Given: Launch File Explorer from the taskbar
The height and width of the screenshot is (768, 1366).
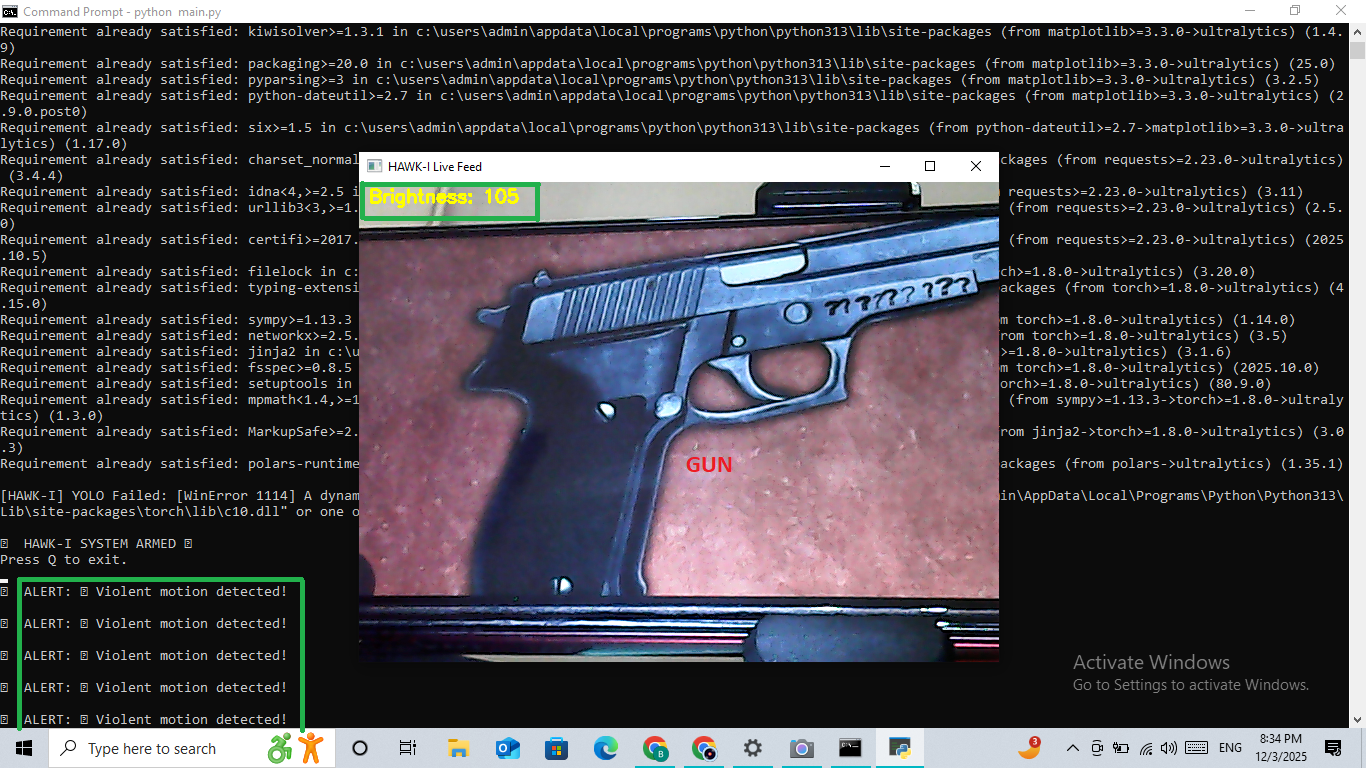Looking at the screenshot, I should [458, 748].
